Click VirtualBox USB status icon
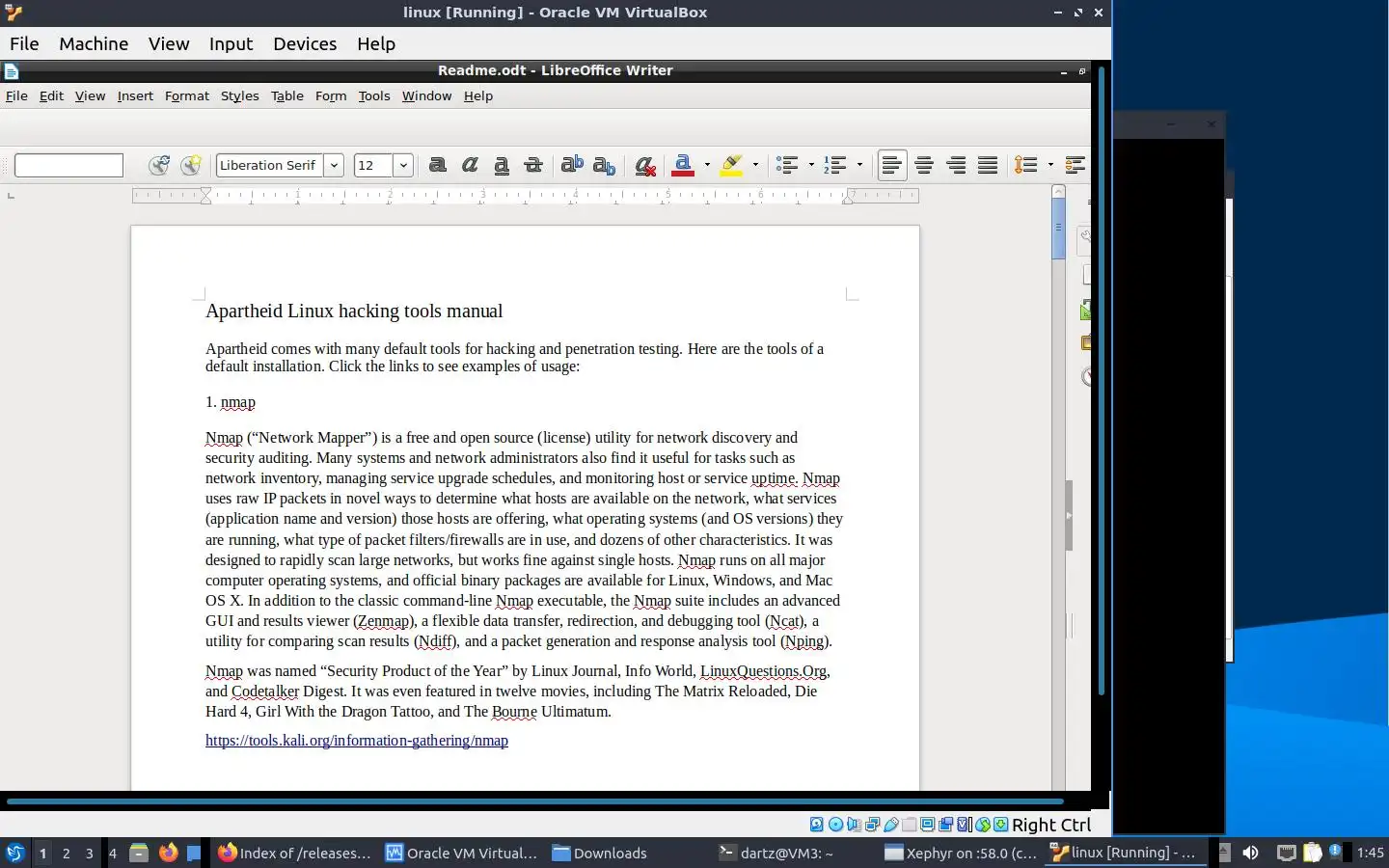Viewport: 1389px width, 868px height. [x=891, y=825]
